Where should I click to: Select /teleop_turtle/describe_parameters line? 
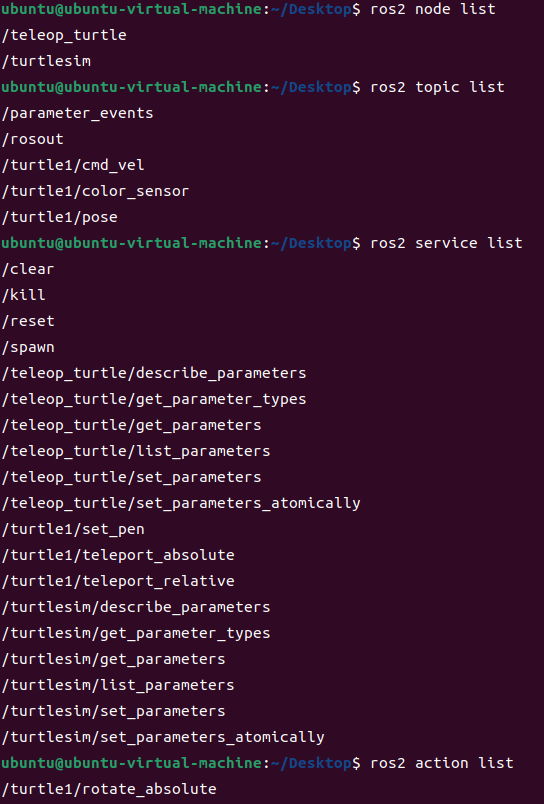point(154,373)
